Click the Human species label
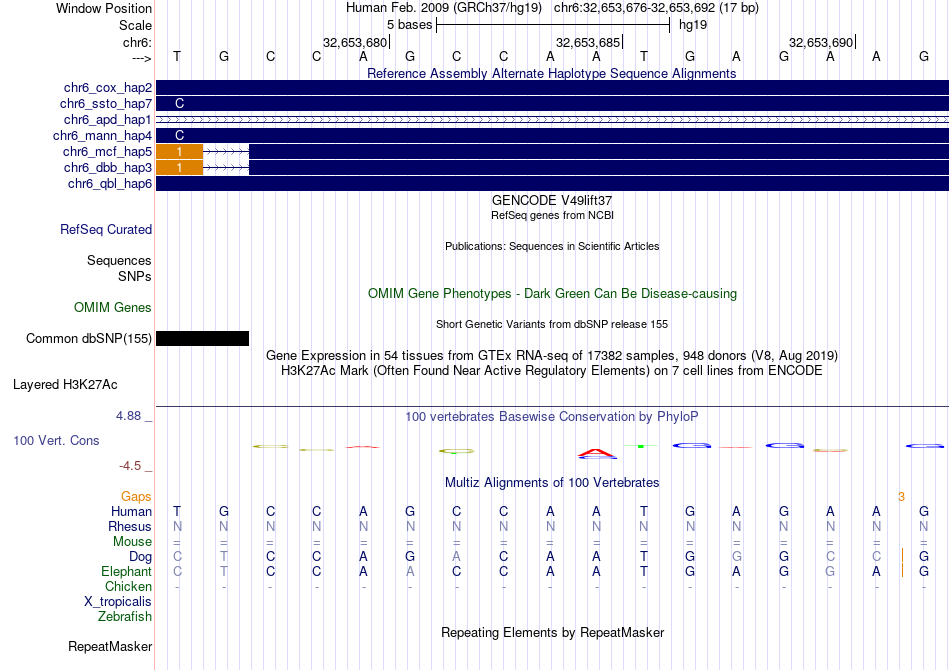This screenshot has height=670, width=950. (131, 512)
